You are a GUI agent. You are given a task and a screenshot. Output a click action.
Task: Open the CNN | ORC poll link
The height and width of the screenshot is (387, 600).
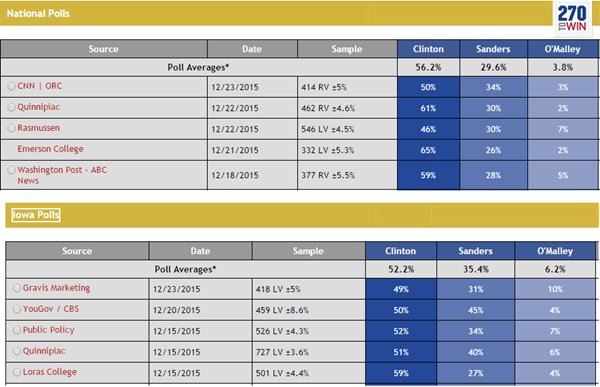[x=39, y=86]
